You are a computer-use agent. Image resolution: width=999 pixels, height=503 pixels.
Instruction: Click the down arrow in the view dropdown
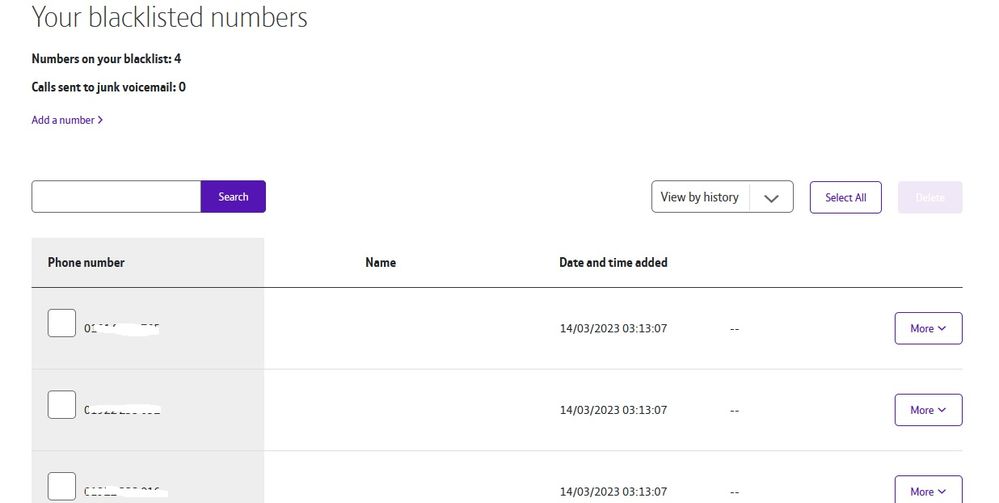[770, 198]
